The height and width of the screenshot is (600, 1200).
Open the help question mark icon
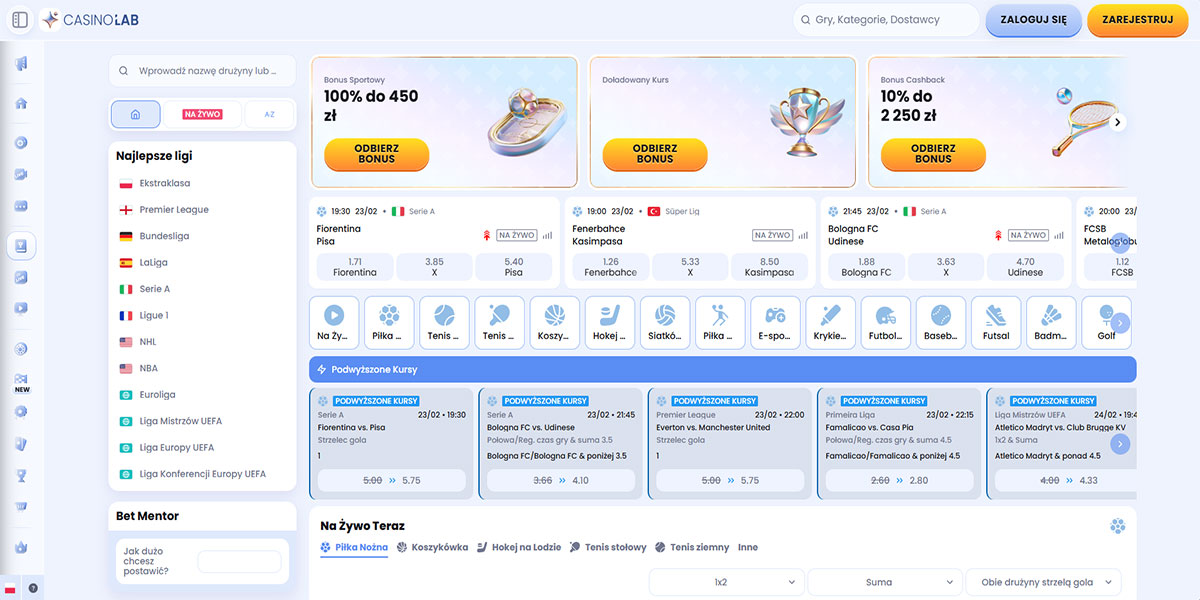[33, 588]
